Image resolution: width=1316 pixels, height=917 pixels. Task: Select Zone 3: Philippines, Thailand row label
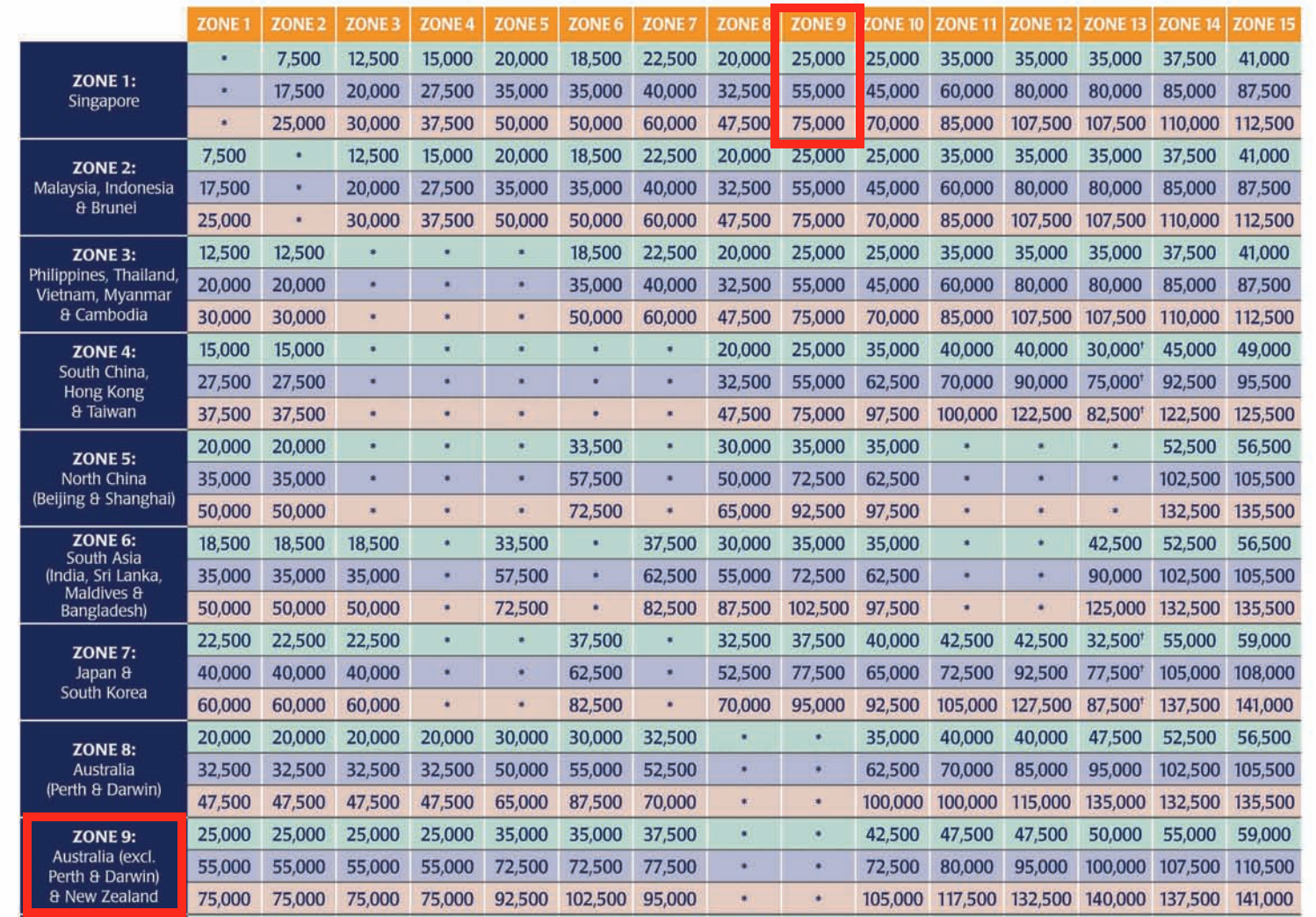(x=104, y=285)
